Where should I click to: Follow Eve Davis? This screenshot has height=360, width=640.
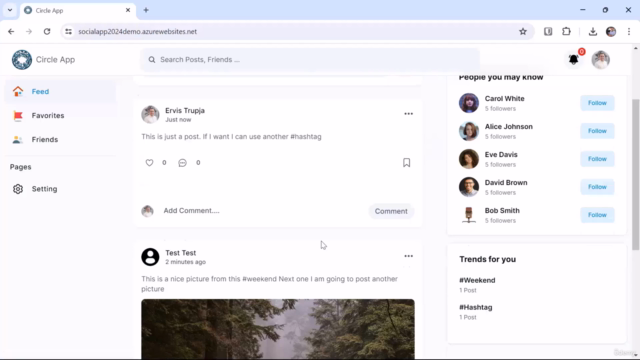pyautogui.click(x=597, y=159)
